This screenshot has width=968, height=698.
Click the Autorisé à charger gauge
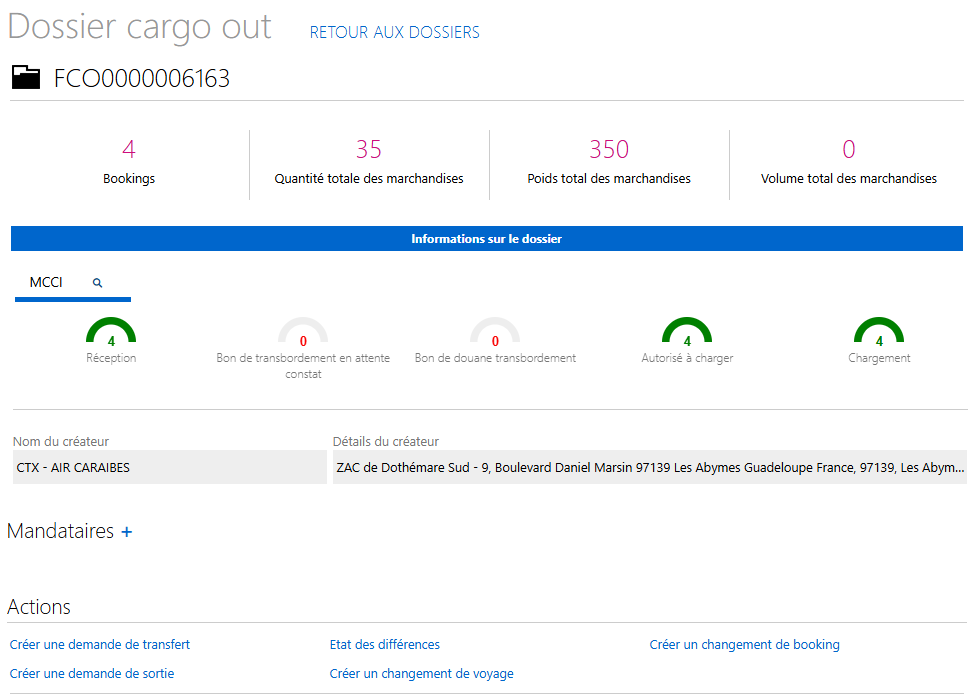[687, 333]
